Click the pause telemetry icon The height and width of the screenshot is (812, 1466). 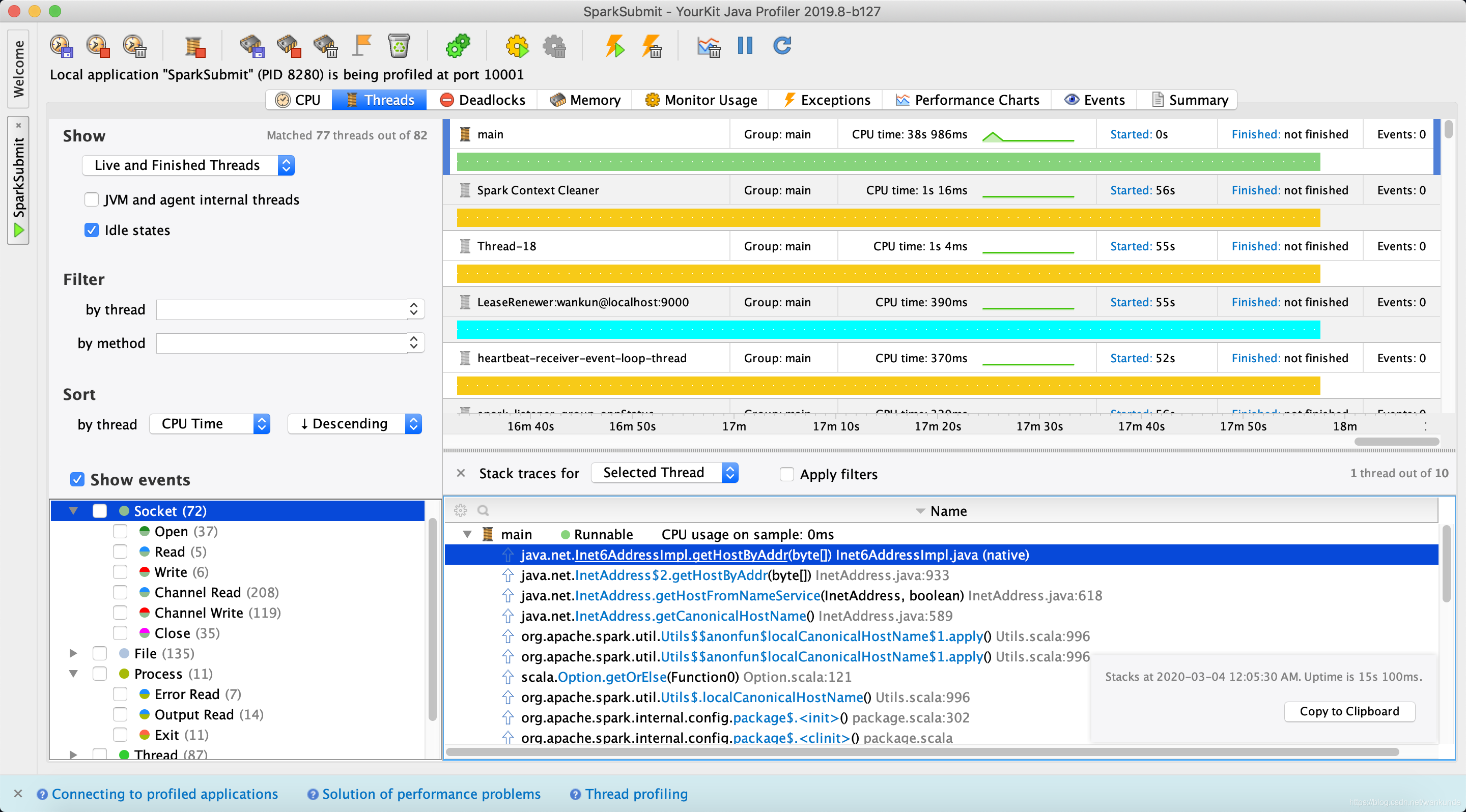(x=744, y=46)
